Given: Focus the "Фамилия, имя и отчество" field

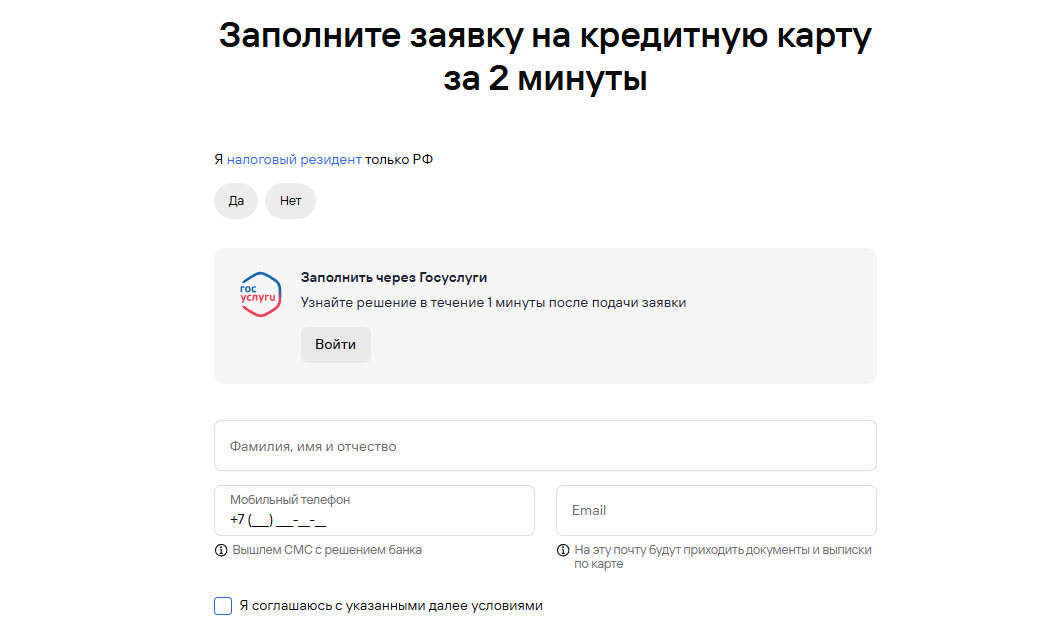Looking at the screenshot, I should click(x=545, y=446).
